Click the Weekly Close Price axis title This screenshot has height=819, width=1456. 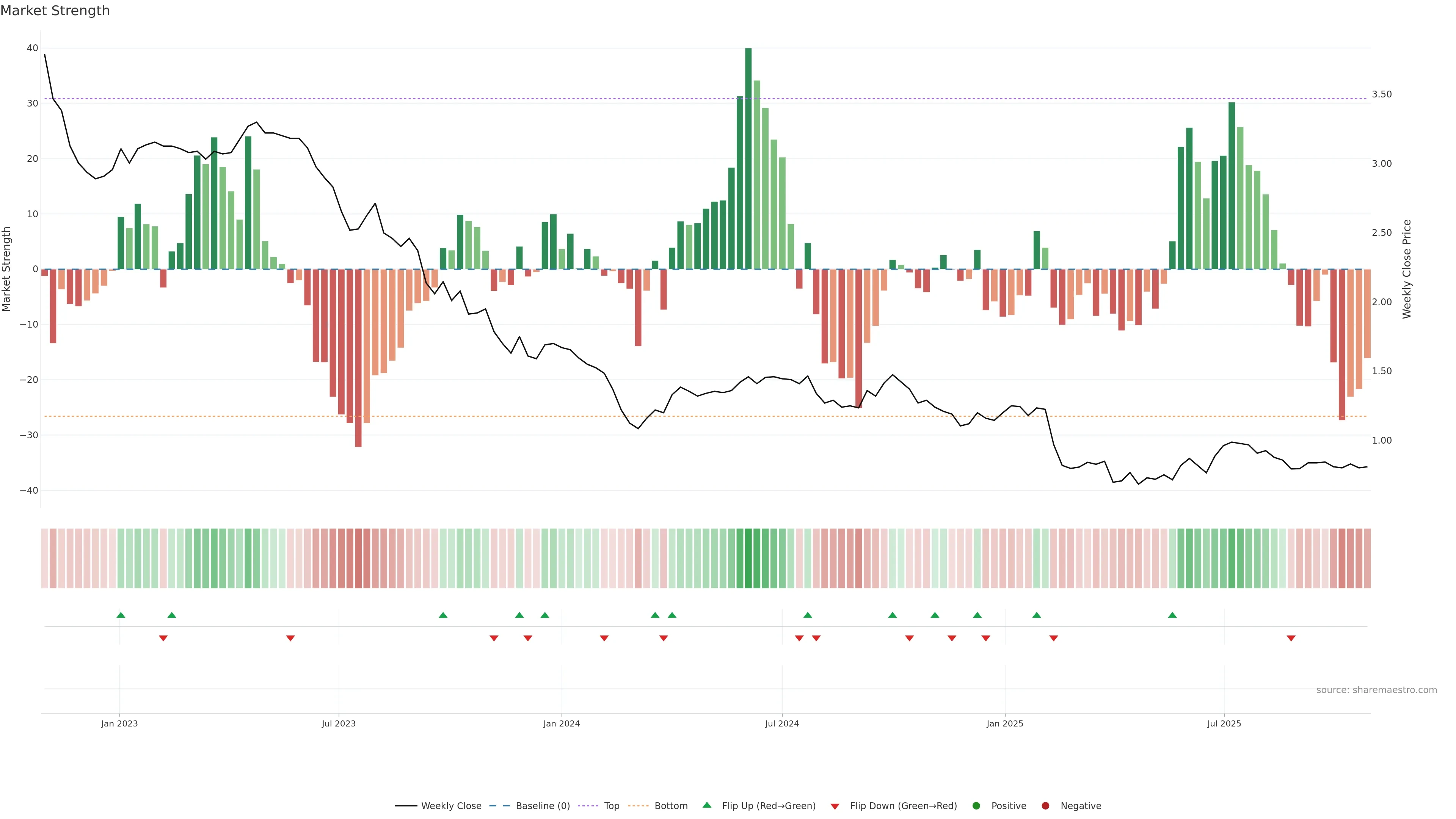[1407, 269]
